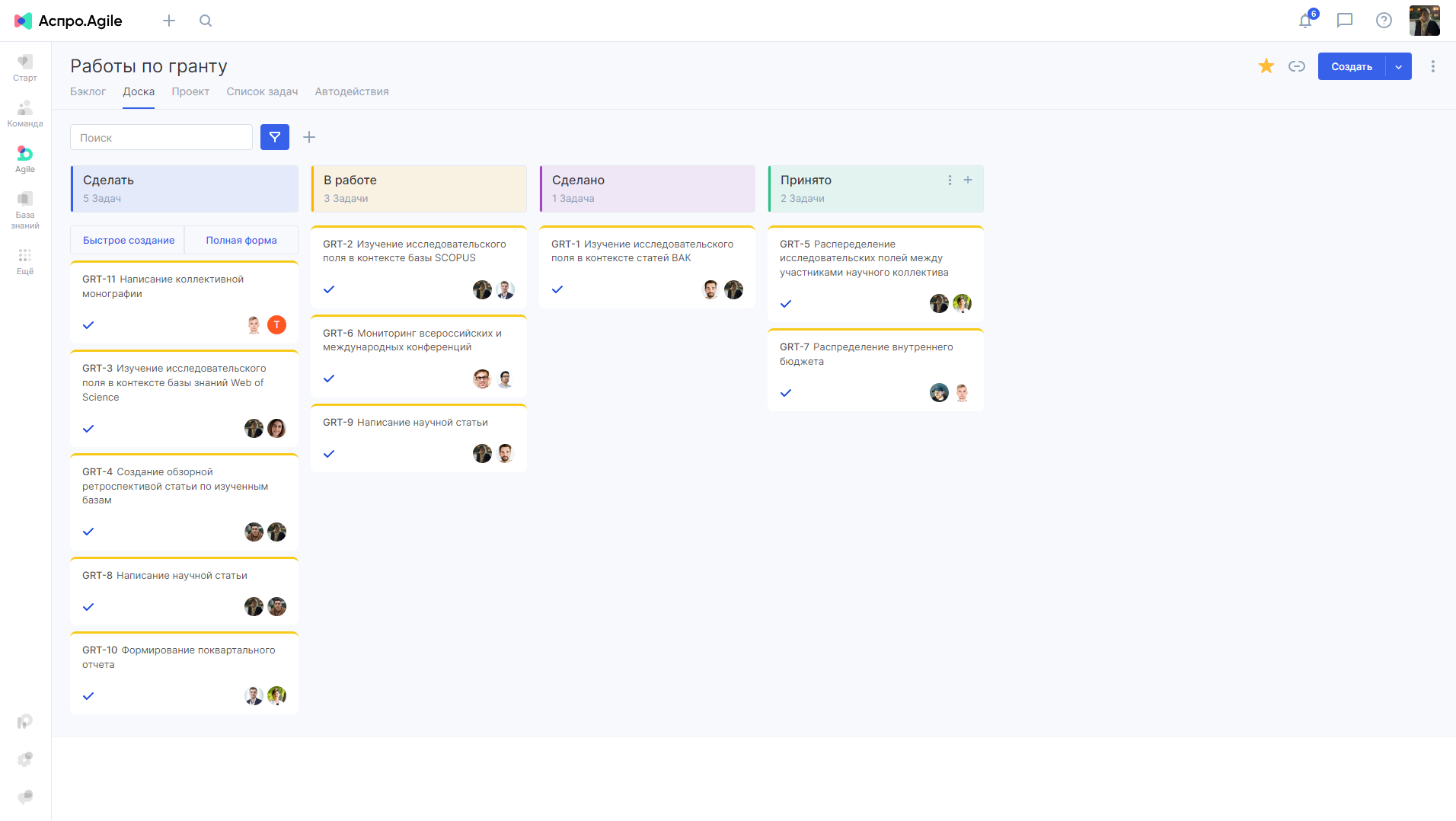The height and width of the screenshot is (821, 1456).
Task: Toggle checkmark on GRT-10 card
Action: [x=88, y=696]
